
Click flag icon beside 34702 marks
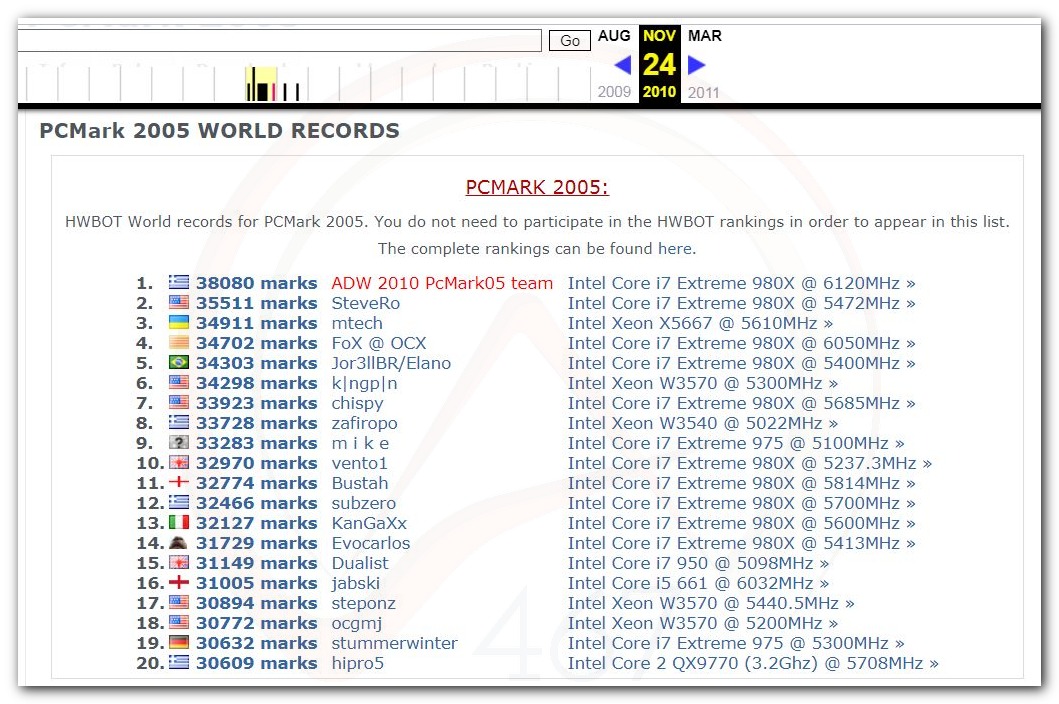(x=178, y=342)
